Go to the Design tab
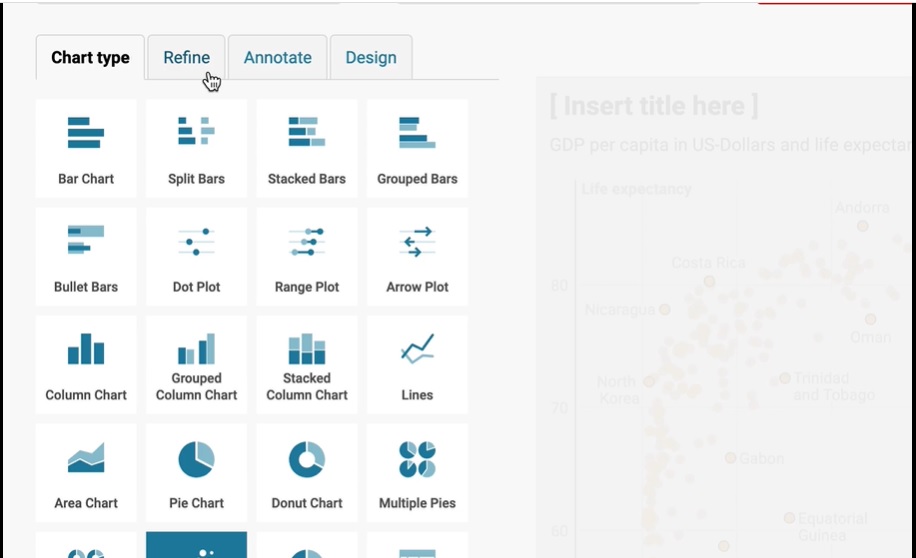 point(371,57)
